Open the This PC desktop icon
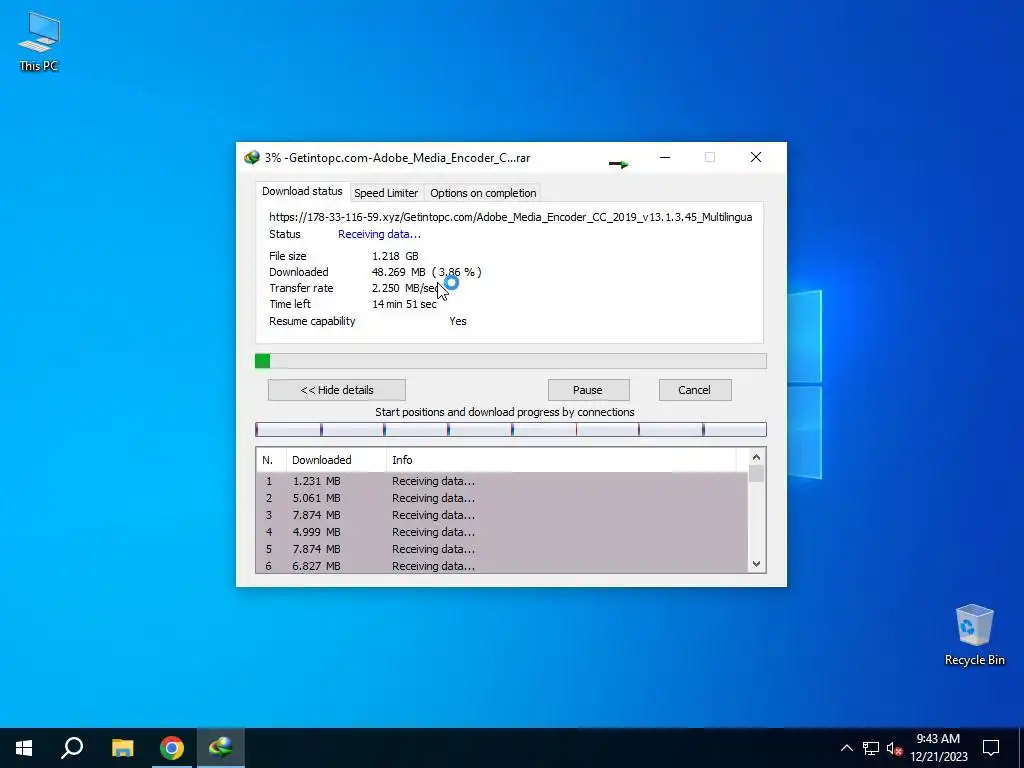 coord(39,41)
